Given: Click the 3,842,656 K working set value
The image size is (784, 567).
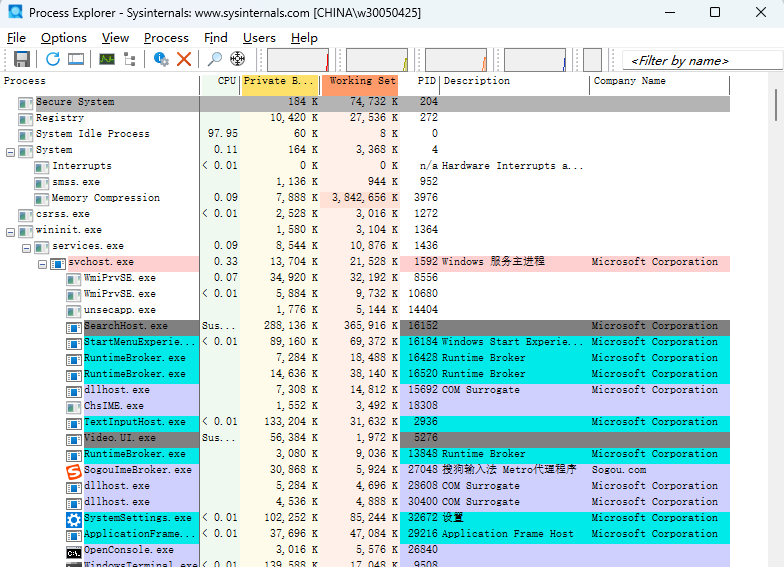Looking at the screenshot, I should [x=364, y=198].
